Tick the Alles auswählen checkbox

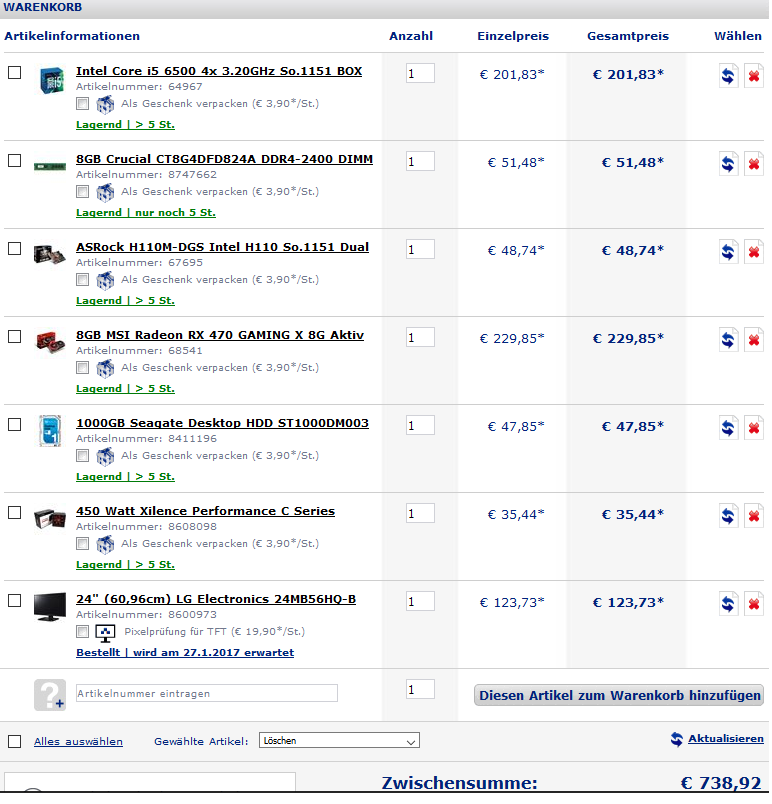[14, 741]
